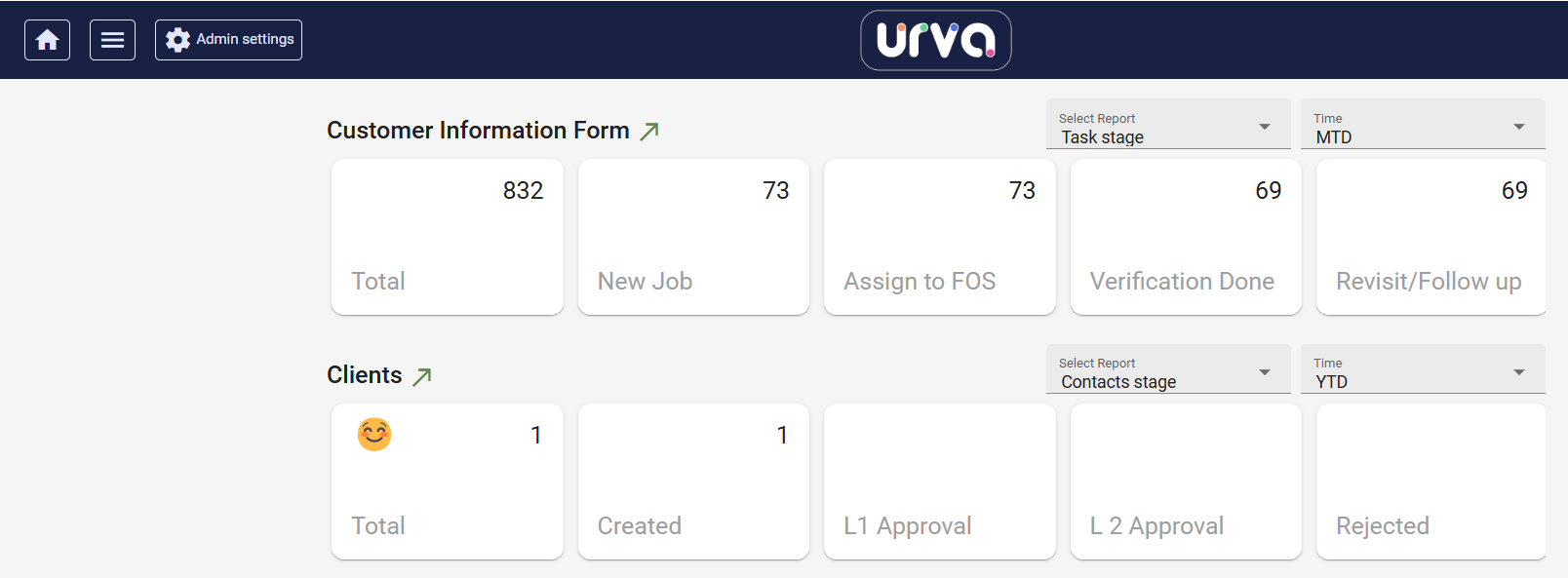Viewport: 1568px width, 578px height.
Task: Expand the YTD time dropdown
Action: tap(1422, 371)
